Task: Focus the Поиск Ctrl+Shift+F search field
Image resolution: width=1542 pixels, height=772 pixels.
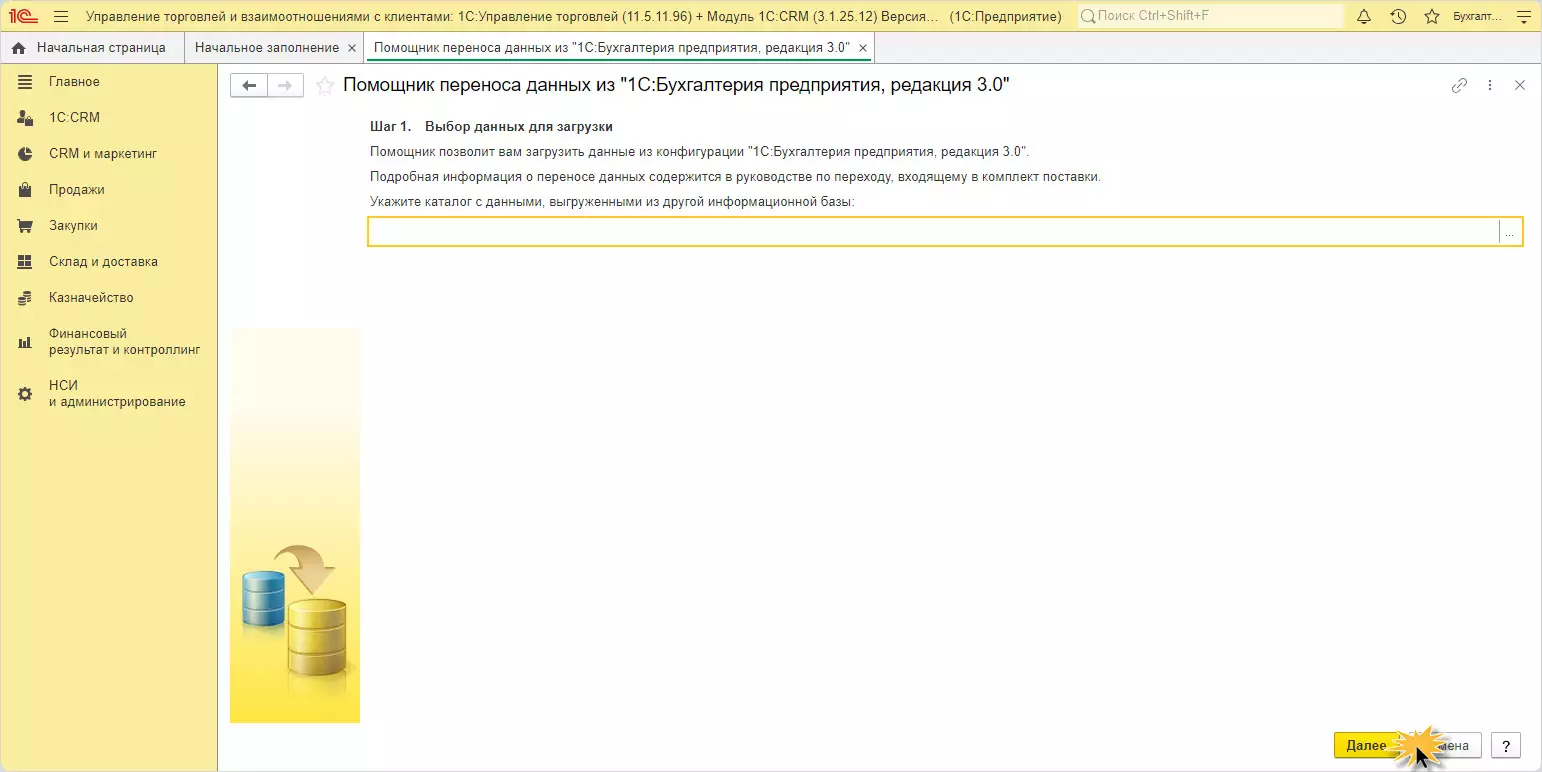Action: [1210, 17]
